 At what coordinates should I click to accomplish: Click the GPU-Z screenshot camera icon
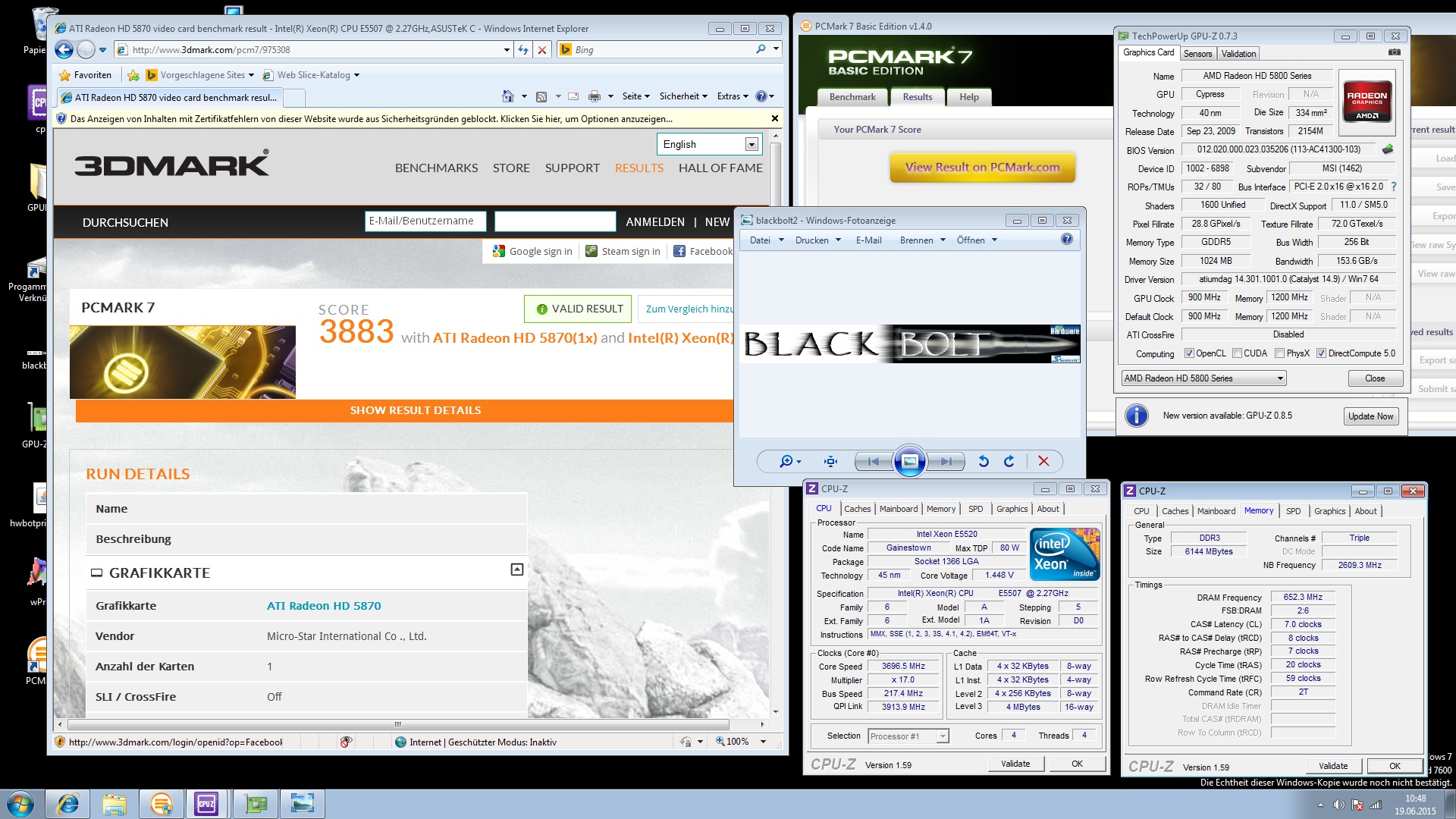click(1394, 52)
